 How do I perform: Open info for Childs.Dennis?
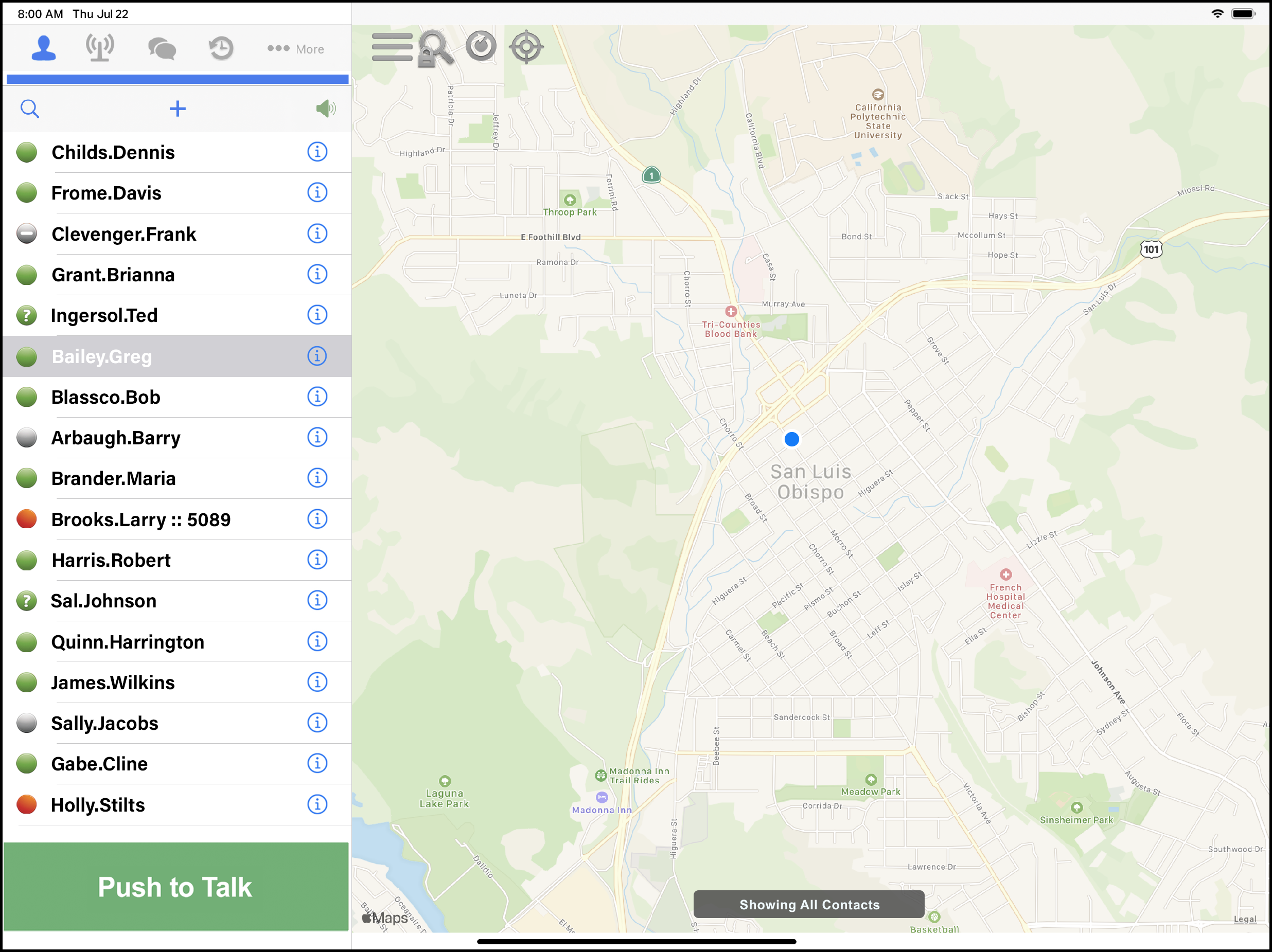coord(317,152)
